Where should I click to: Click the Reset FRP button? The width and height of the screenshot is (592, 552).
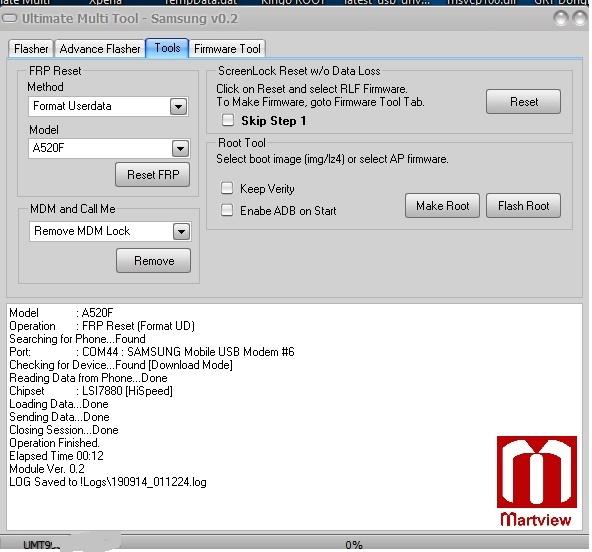click(x=153, y=175)
